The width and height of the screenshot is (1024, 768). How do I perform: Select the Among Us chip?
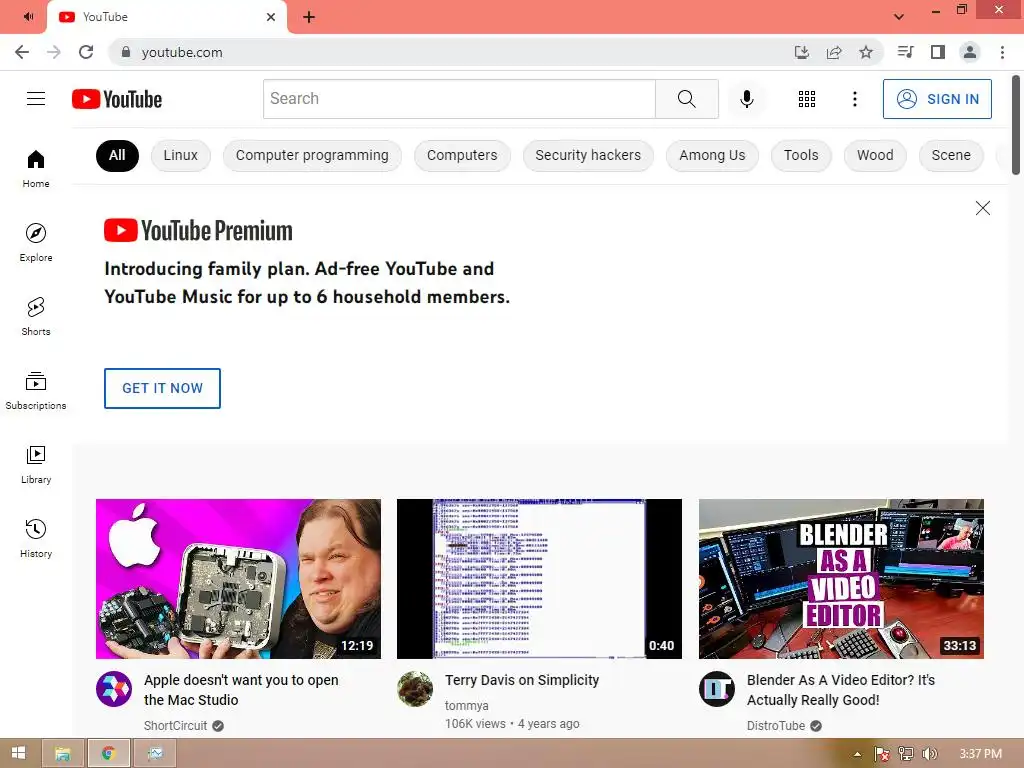pyautogui.click(x=712, y=155)
